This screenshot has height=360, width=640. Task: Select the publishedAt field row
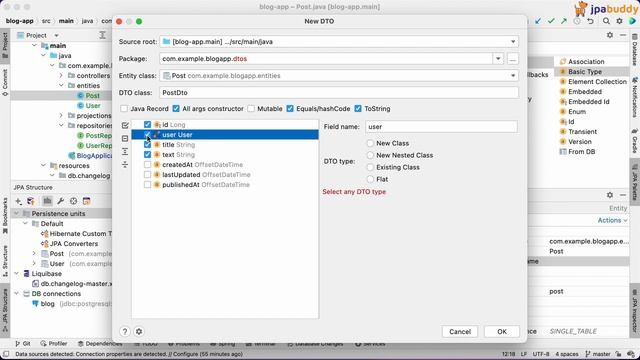tap(225, 184)
